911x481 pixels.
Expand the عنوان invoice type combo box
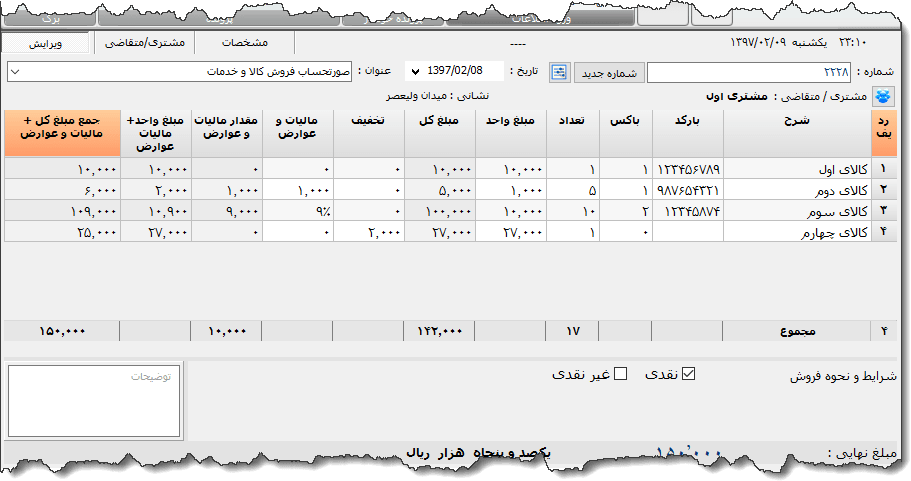click(14, 72)
